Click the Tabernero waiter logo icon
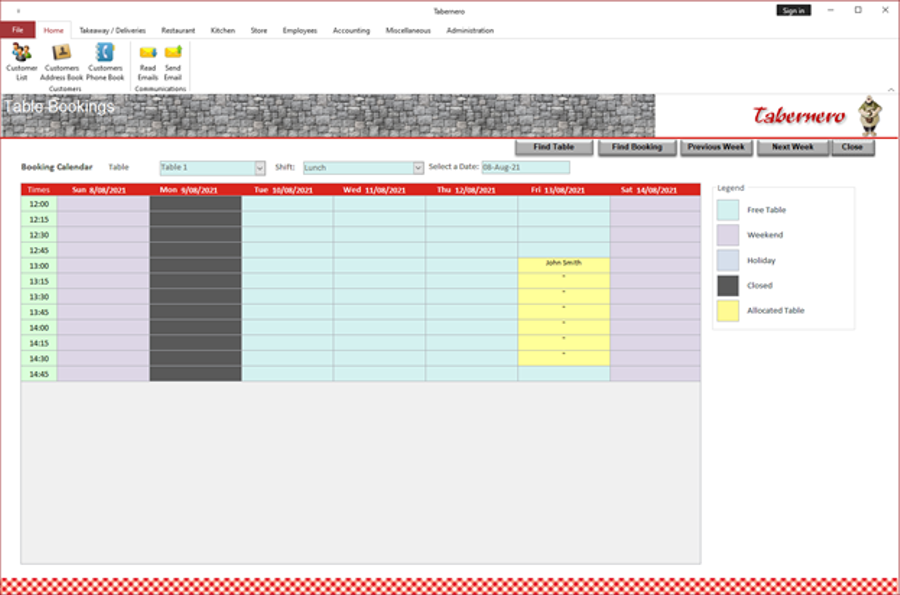This screenshot has width=900, height=595. tap(870, 116)
